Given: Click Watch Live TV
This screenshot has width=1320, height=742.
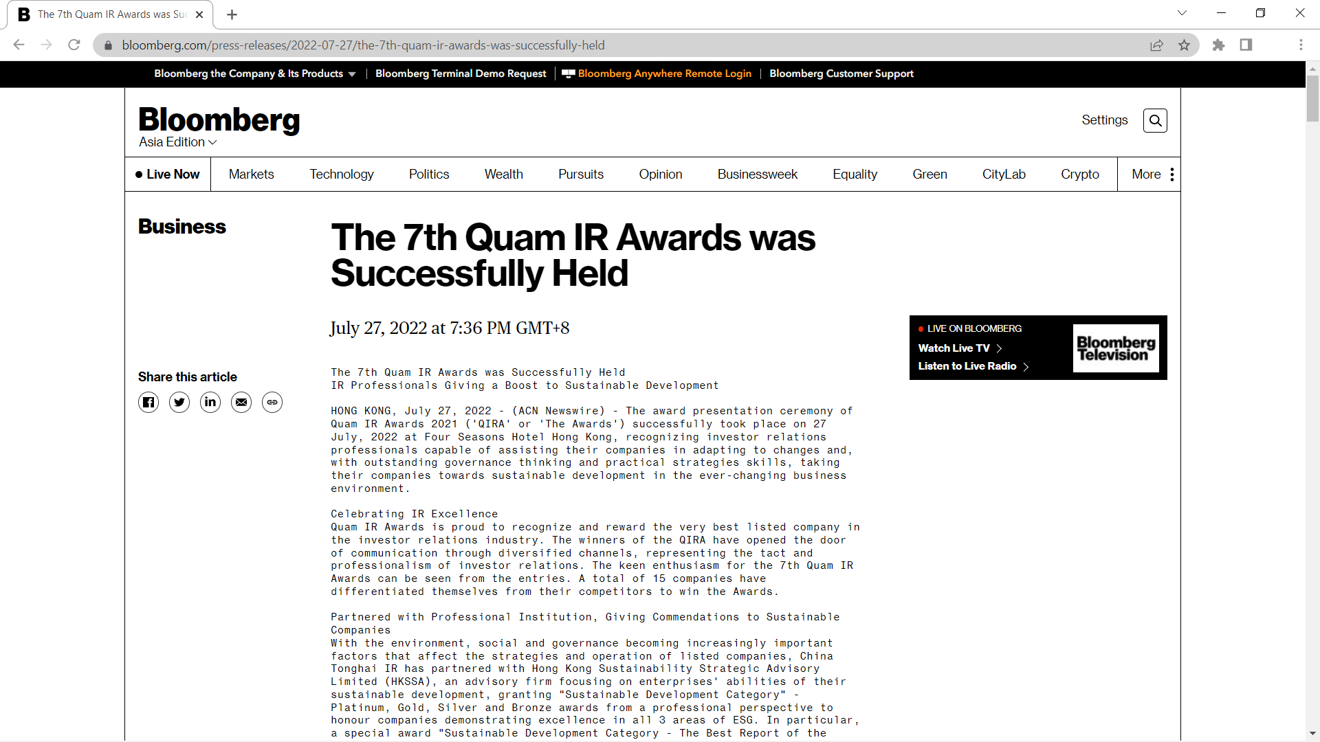Looking at the screenshot, I should pos(960,348).
